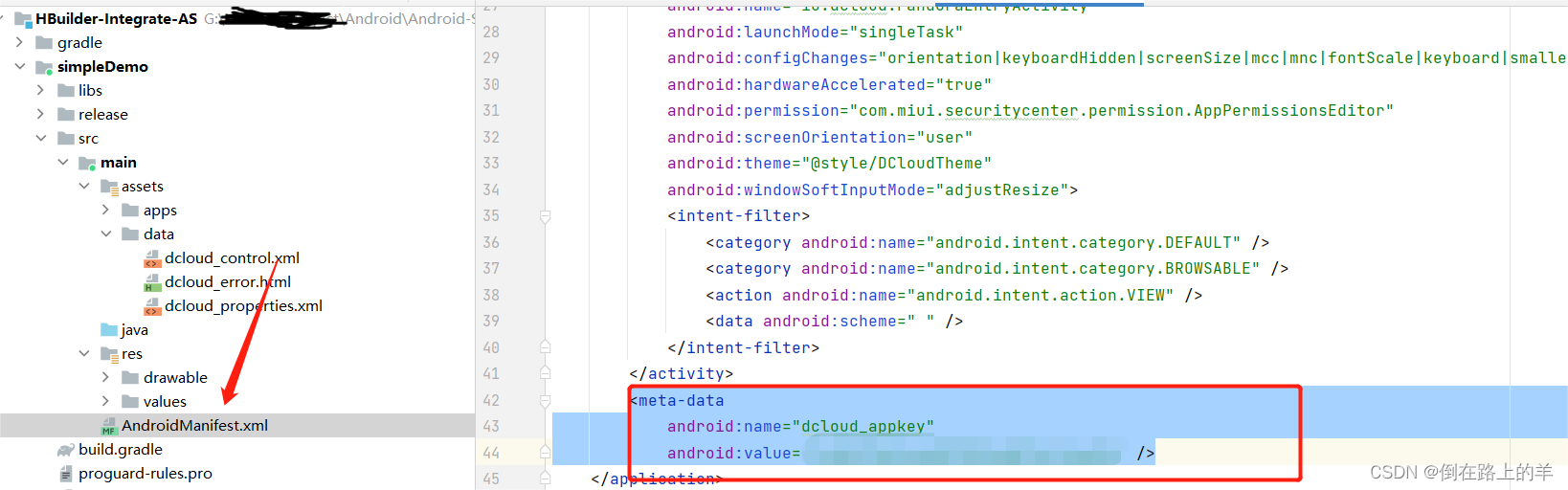Screen dimensions: 1568x490
Task: Click the dcloud_control.xml file icon
Action: click(151, 258)
